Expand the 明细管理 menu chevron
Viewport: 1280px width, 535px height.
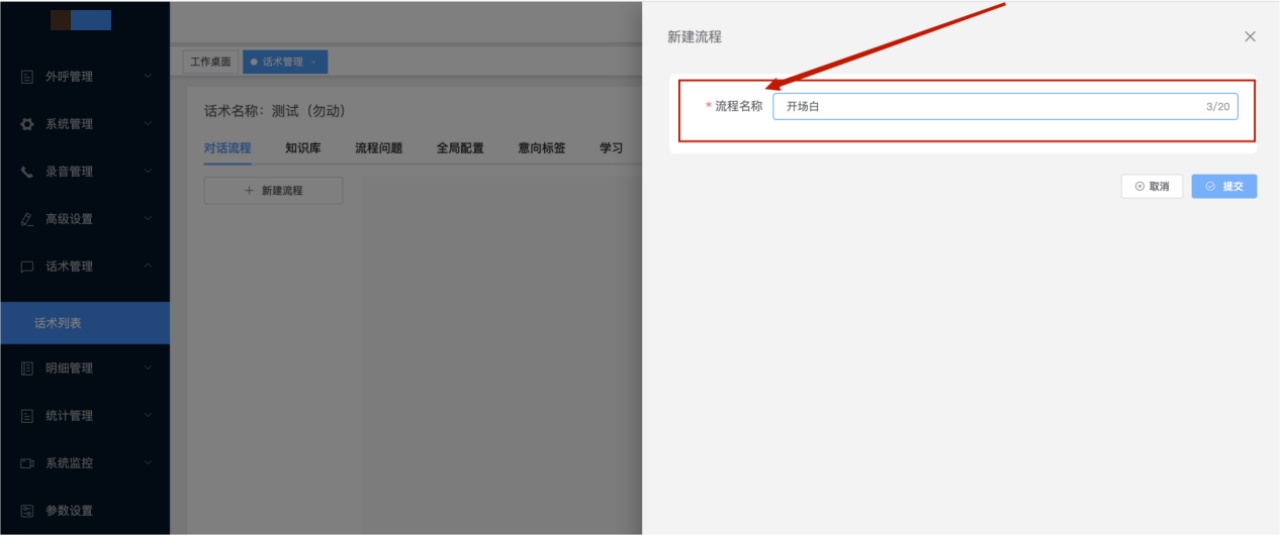click(148, 368)
